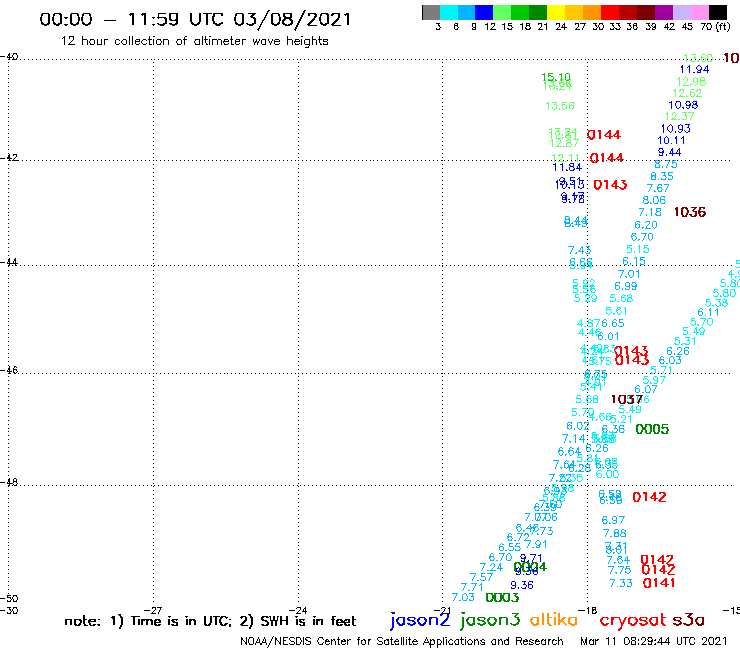This screenshot has height=650, width=740.
Task: Click the value '6.97'
Action: click(613, 520)
